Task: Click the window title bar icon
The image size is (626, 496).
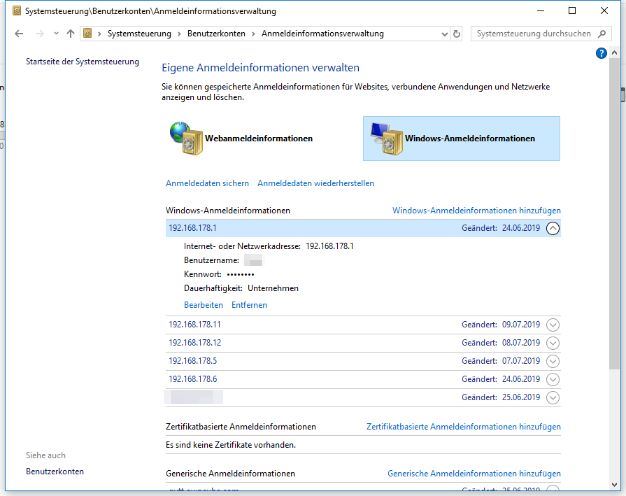Action: pyautogui.click(x=16, y=11)
